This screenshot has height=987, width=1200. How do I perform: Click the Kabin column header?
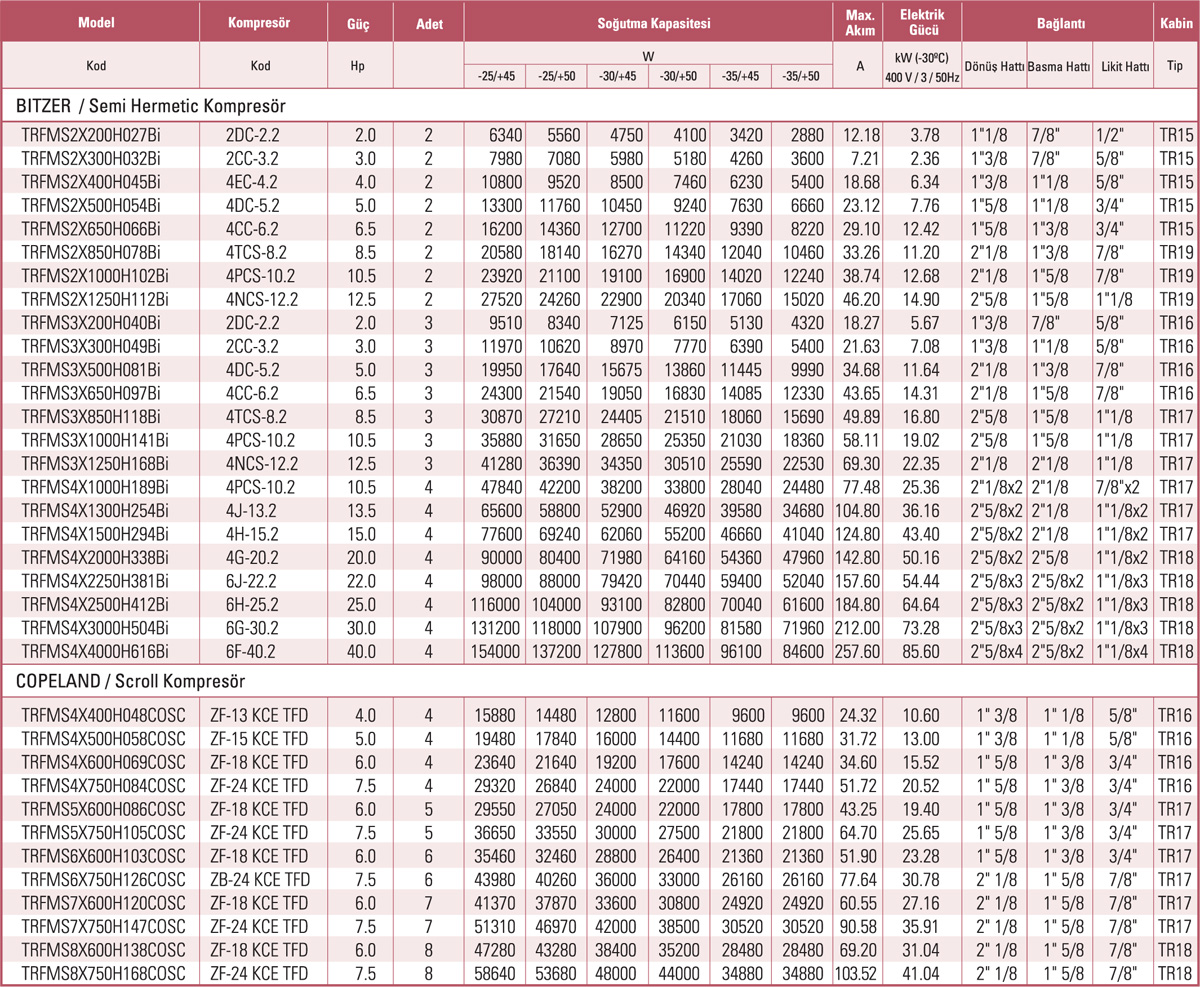[x=1176, y=21]
